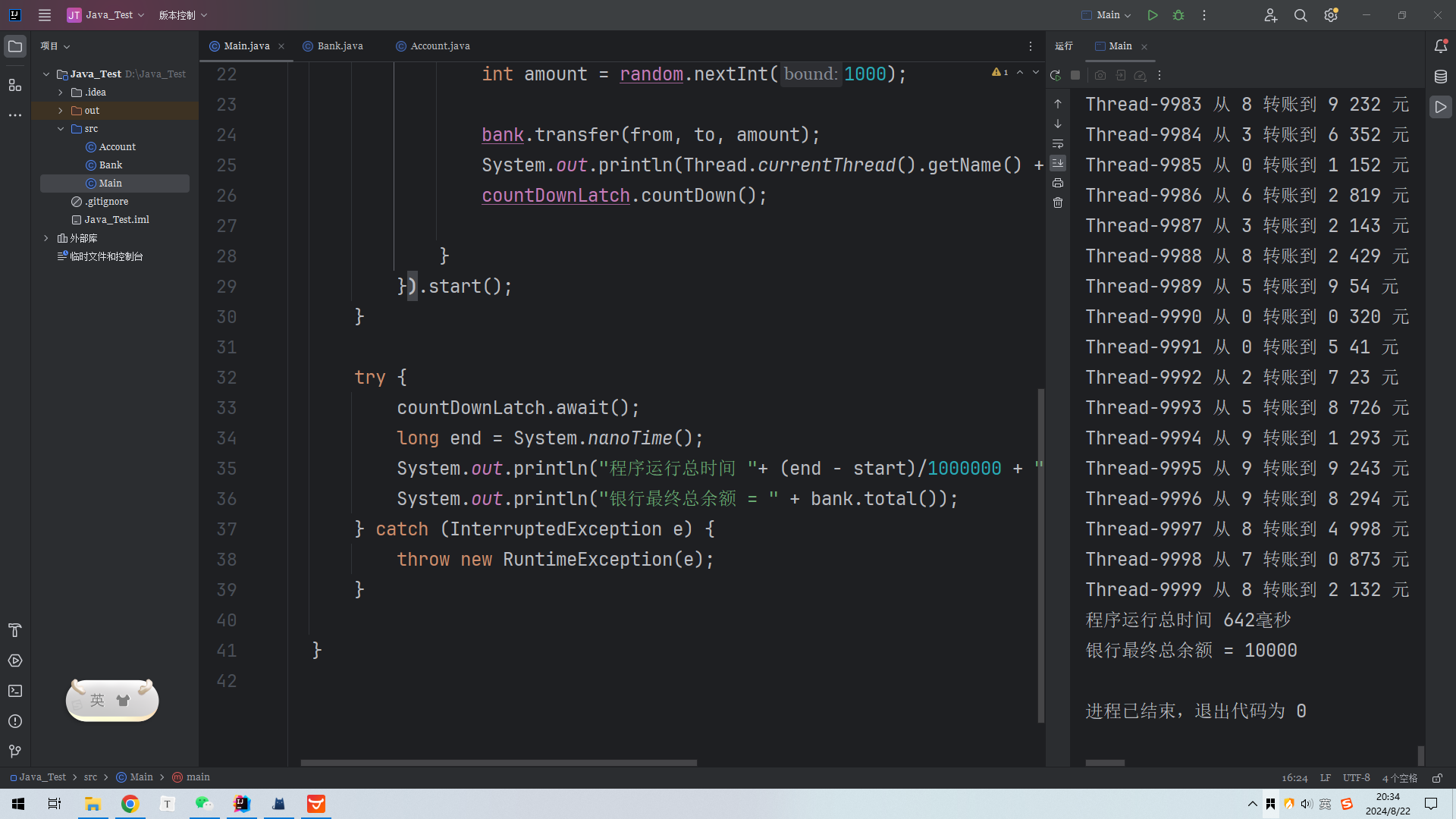Open the main hamburger menu
1456x819 pixels.
tap(45, 15)
